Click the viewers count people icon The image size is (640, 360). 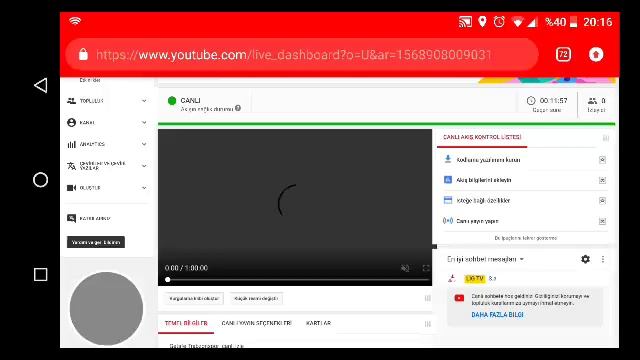coord(592,100)
